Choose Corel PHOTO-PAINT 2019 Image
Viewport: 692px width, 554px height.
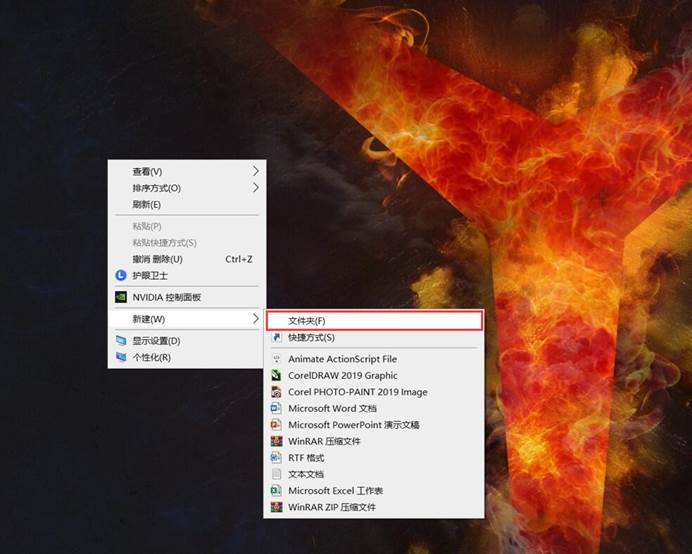[357, 392]
